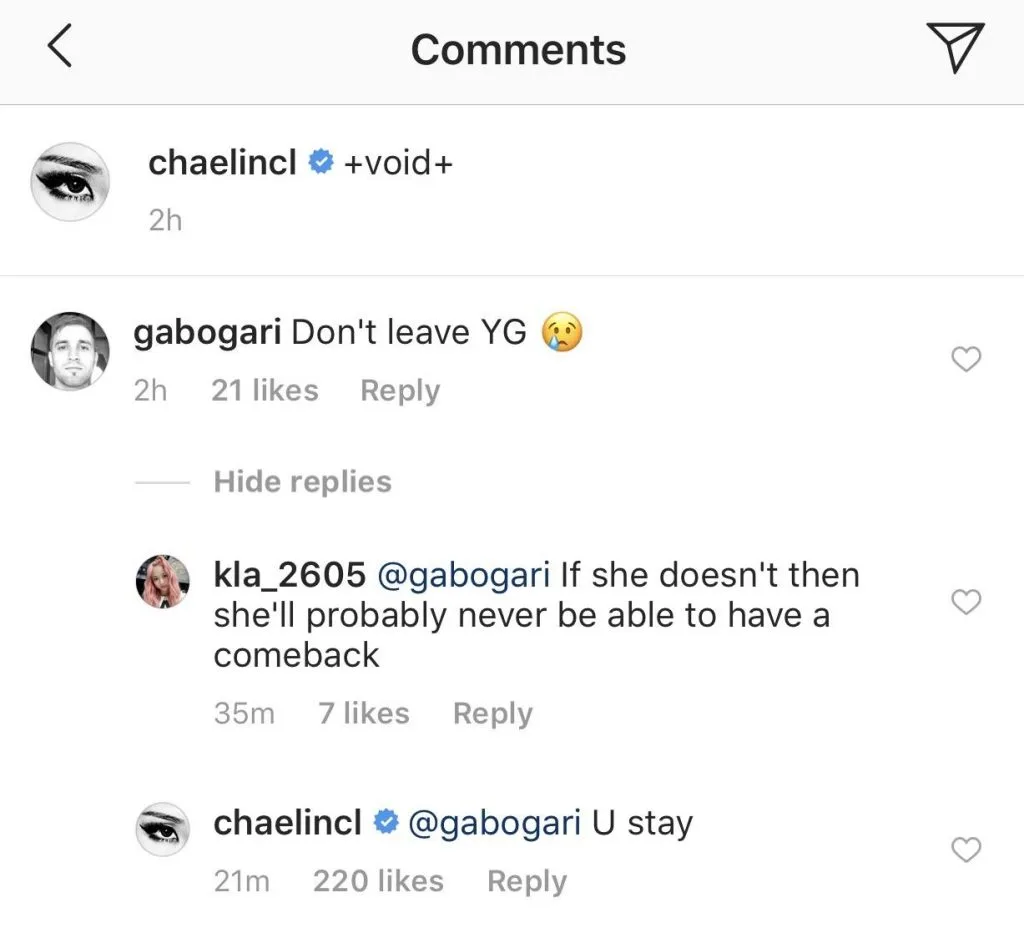Screen dimensions: 1024x948
Task: Heart chaelincl's "U stay" reply
Action: pyautogui.click(x=965, y=850)
